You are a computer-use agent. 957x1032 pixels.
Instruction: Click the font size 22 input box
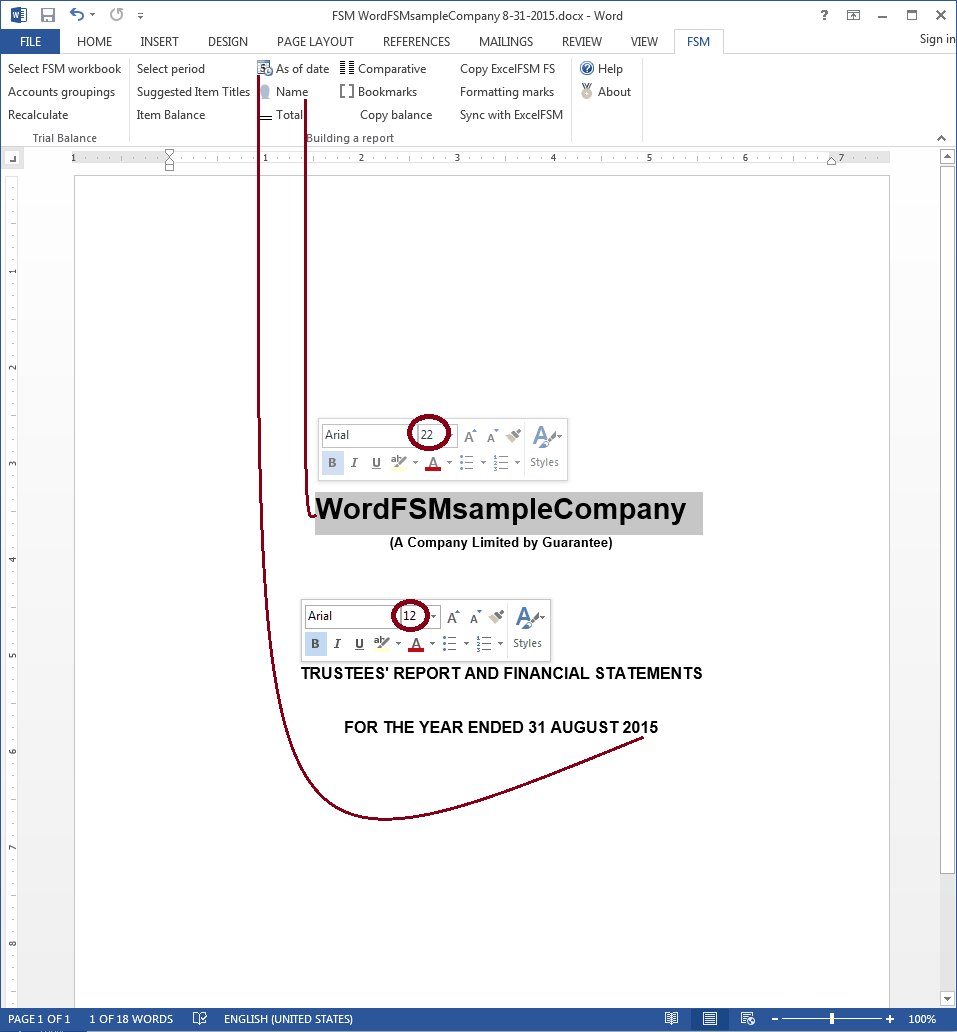[433, 434]
